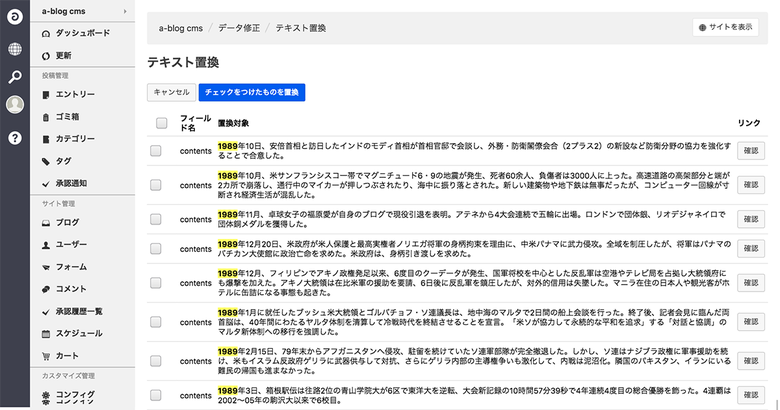Click 確認 button for ブッシュ米大統領 row

(x=751, y=322)
